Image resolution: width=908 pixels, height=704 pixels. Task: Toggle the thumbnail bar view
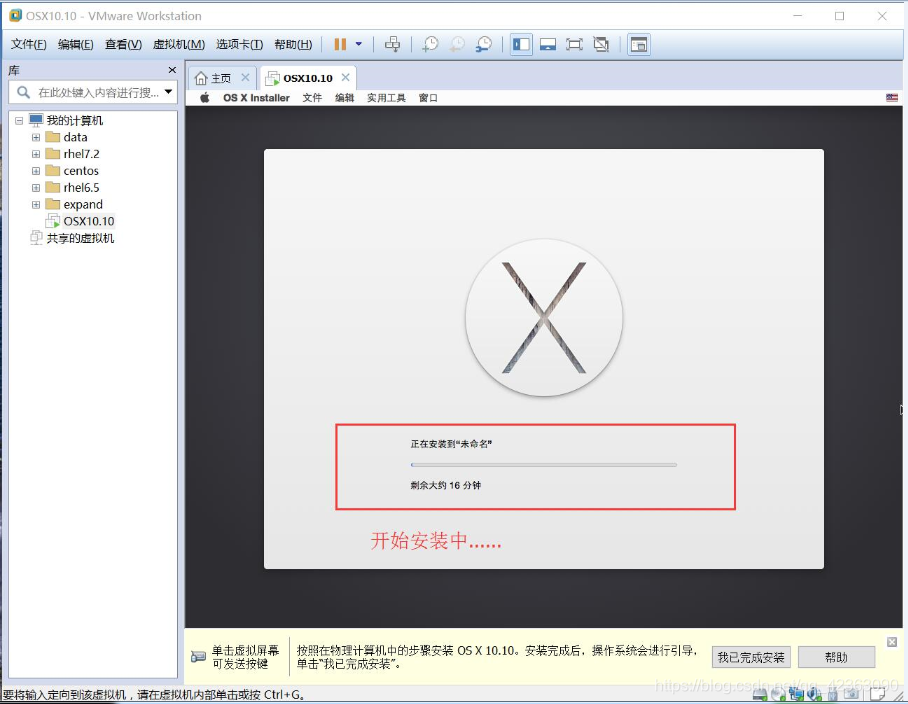point(548,44)
